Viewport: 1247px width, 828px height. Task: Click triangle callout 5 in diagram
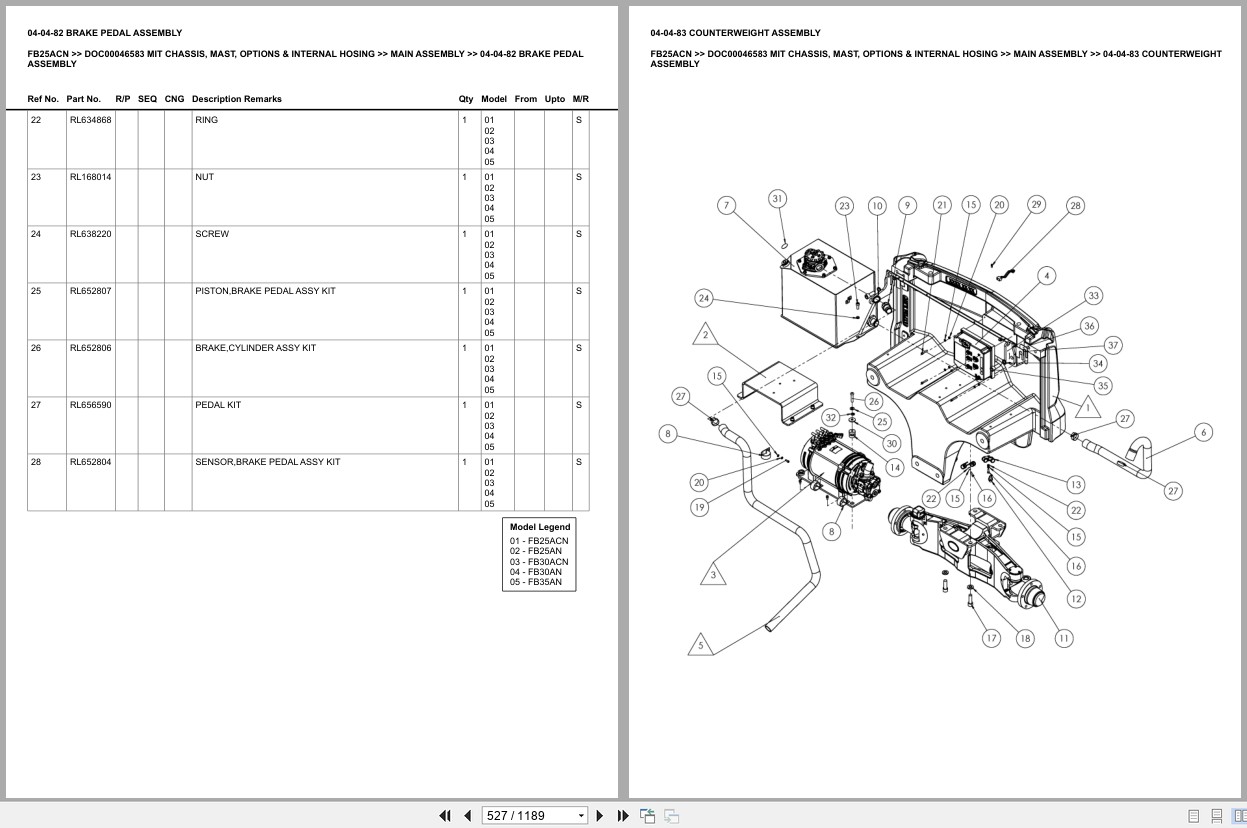pos(701,645)
